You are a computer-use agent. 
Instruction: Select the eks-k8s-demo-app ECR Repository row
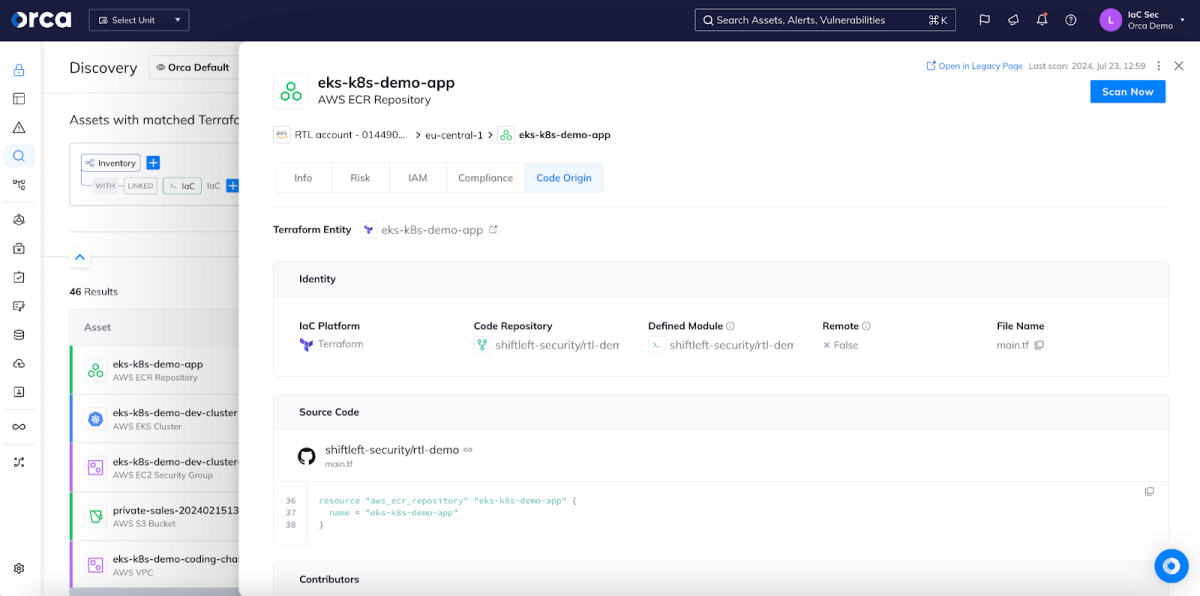click(155, 370)
